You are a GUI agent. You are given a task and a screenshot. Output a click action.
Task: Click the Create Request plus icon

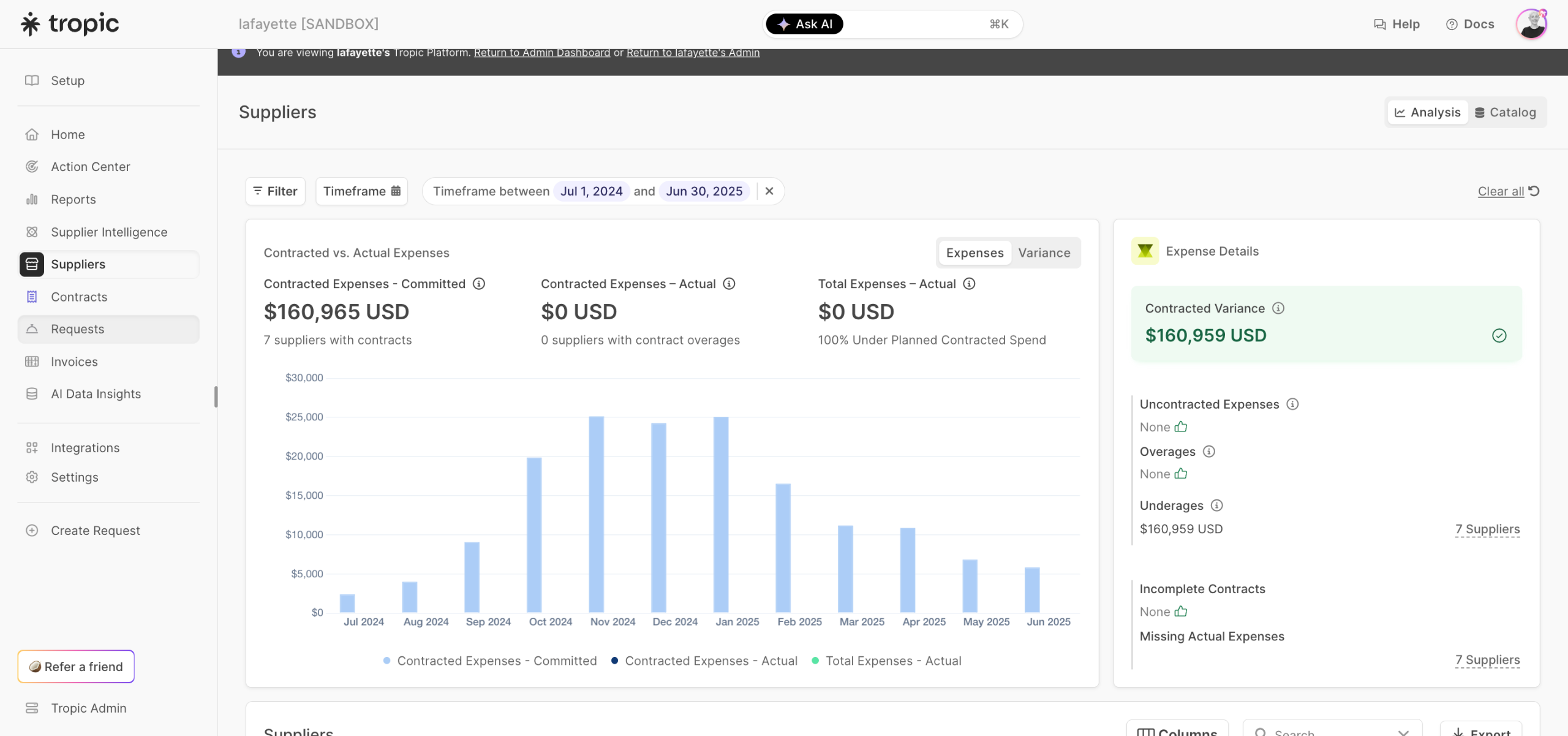click(x=32, y=531)
